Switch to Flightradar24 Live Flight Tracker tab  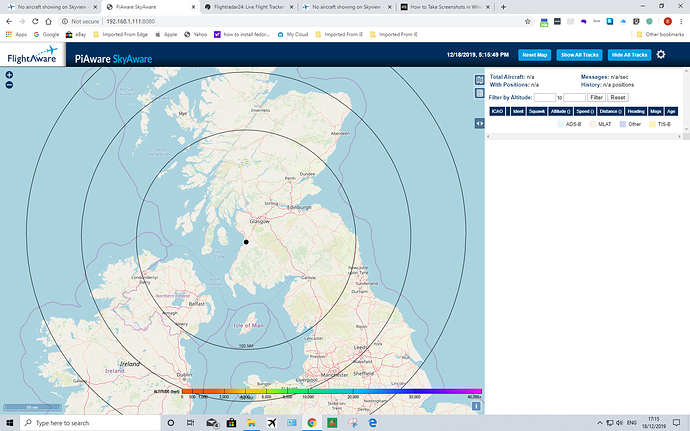click(249, 7)
